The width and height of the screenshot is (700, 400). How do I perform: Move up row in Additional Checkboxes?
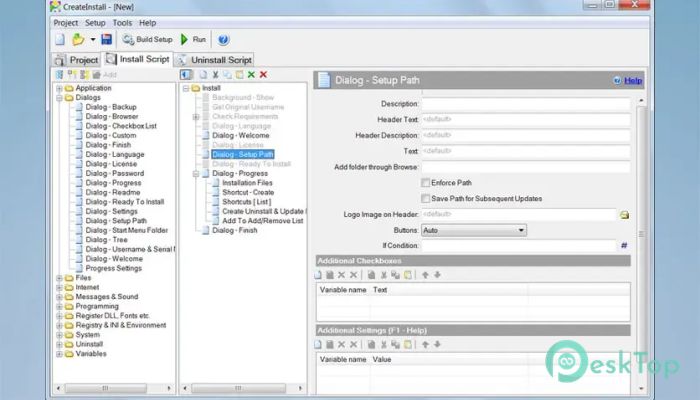425,275
